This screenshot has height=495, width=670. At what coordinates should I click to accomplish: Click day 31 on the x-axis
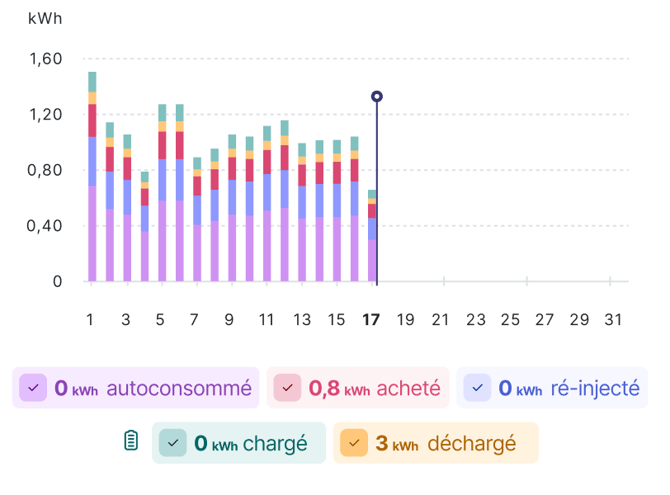point(614,320)
